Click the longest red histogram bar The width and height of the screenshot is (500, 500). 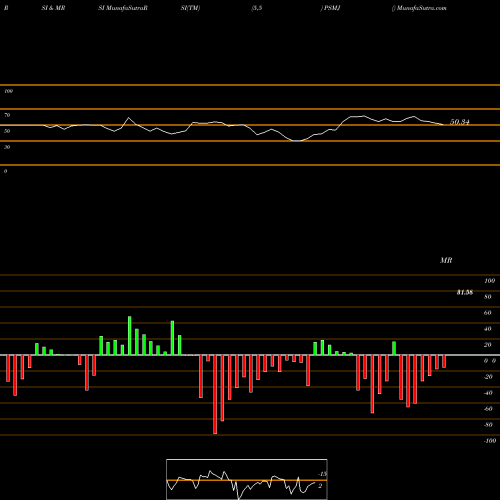[x=215, y=394]
